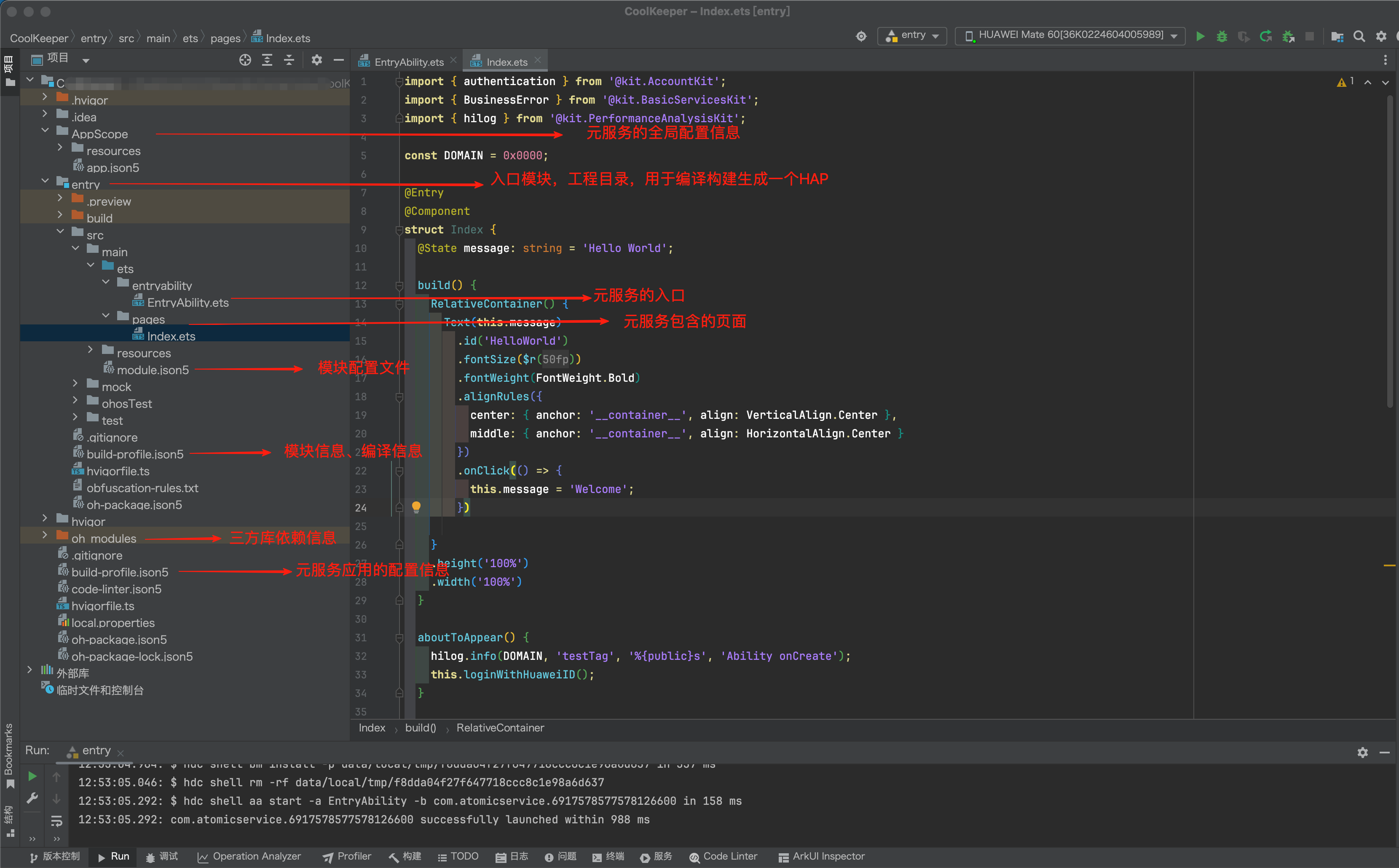Open HUAWEI Mate 60 device selector
Viewport: 1399px width, 868px height.
click(1069, 35)
